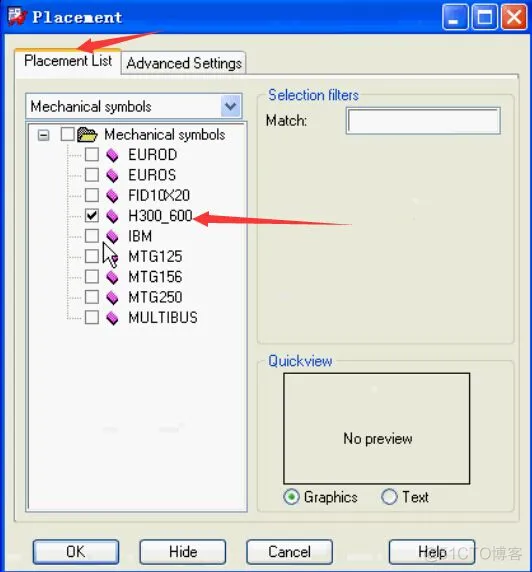
Task: Click the purple symbol icon beside H300_600
Action: coord(112,216)
